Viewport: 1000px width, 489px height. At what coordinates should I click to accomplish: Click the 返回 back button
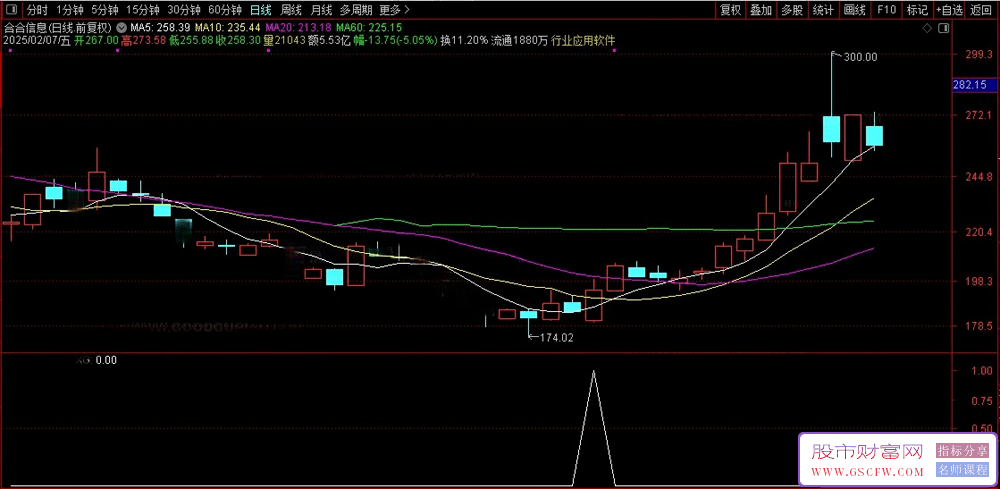tap(980, 9)
